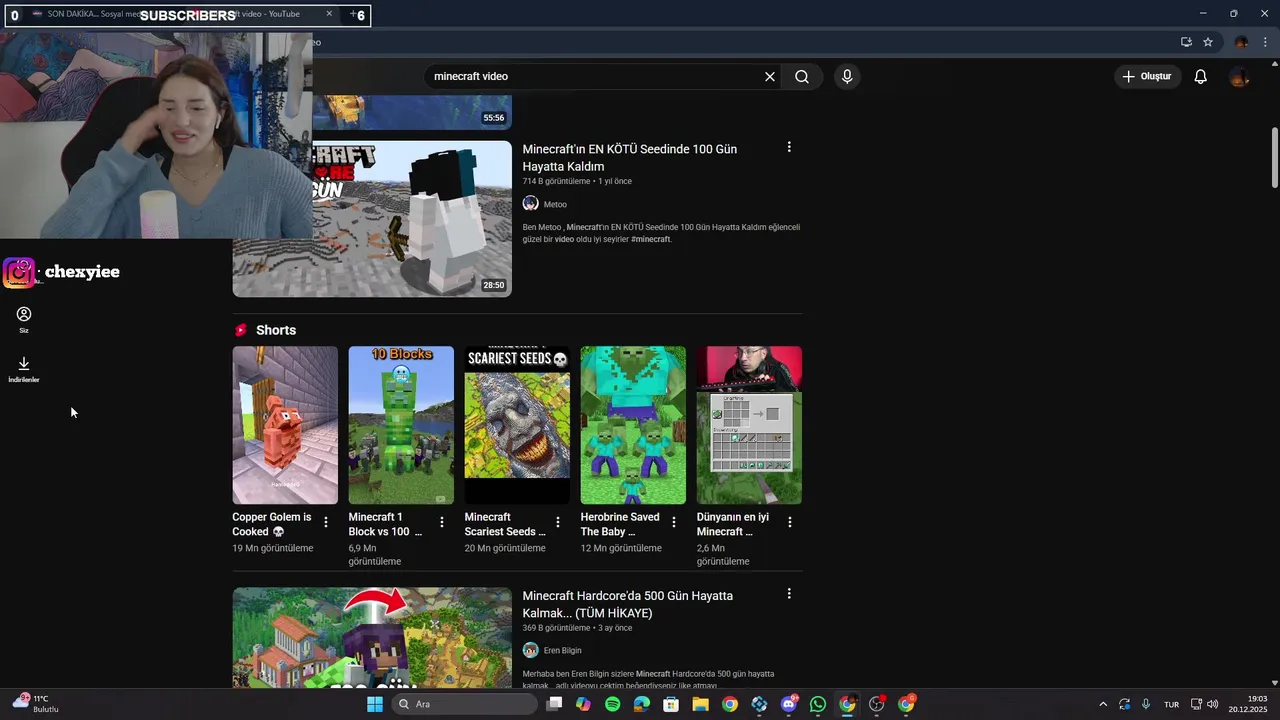
Task: Open YouTube account avatar menu
Action: (1240, 77)
